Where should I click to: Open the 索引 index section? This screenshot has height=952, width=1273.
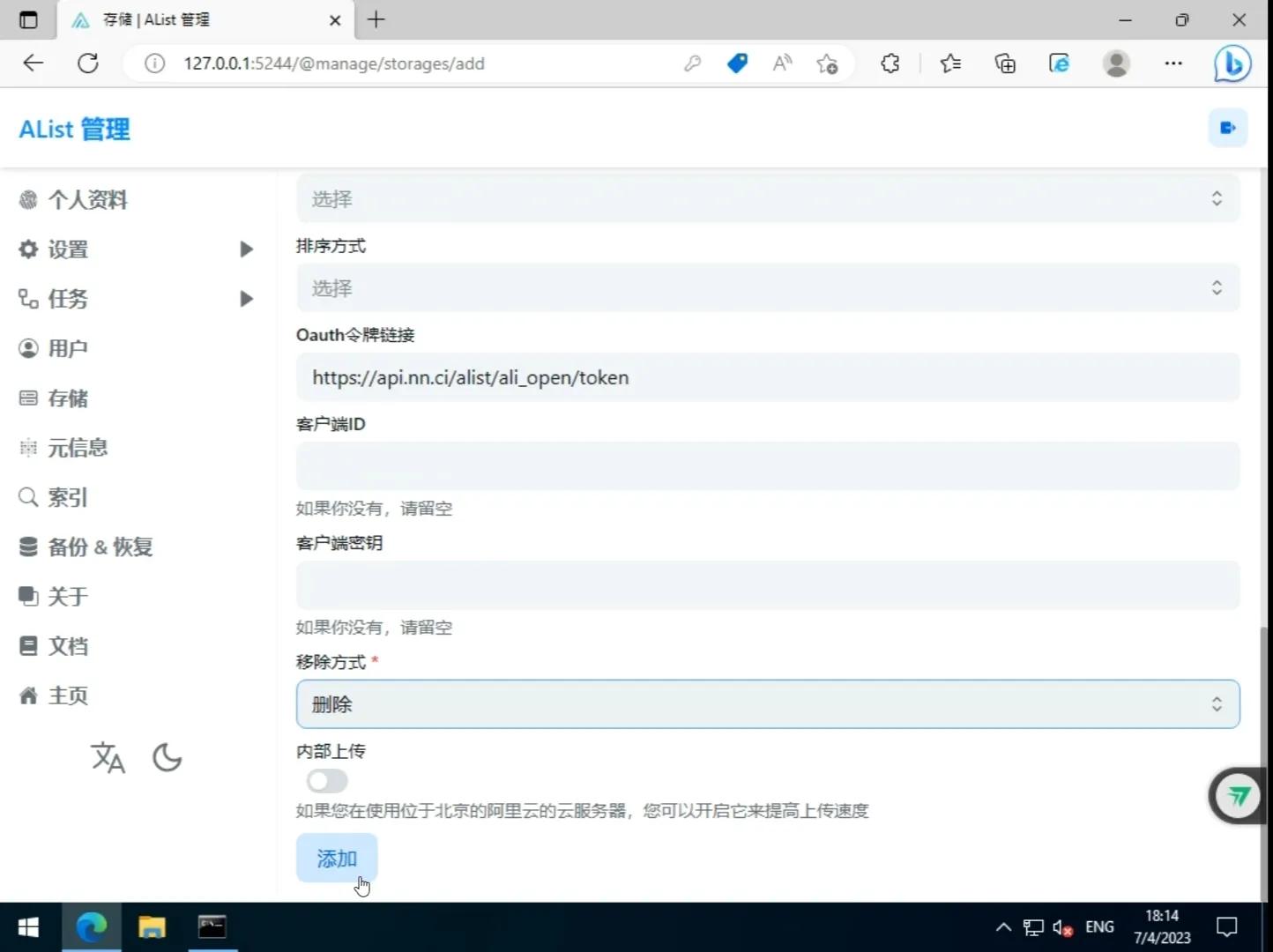click(68, 497)
